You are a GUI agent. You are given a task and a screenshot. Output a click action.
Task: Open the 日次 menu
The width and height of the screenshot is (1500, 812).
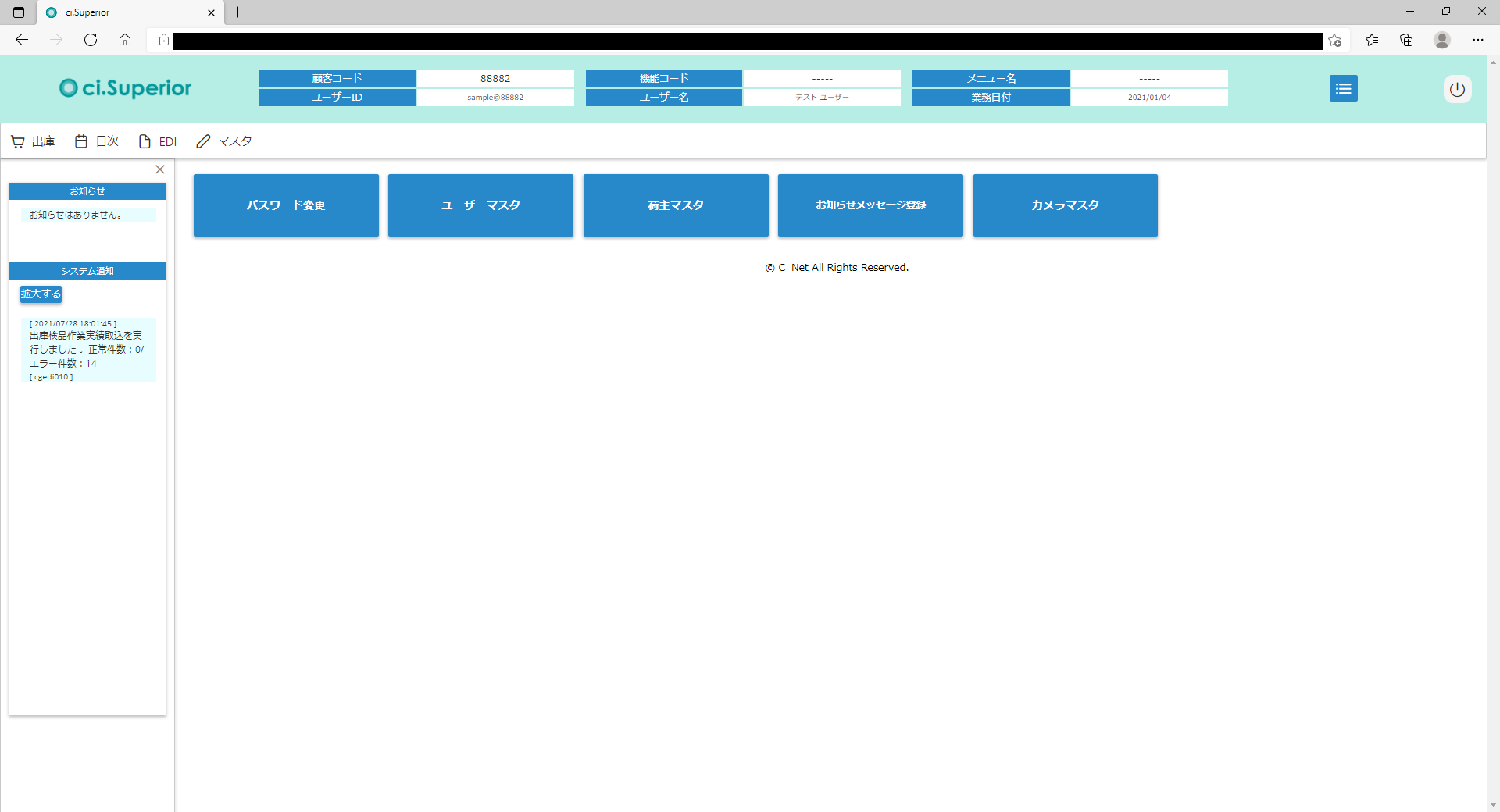click(x=97, y=141)
